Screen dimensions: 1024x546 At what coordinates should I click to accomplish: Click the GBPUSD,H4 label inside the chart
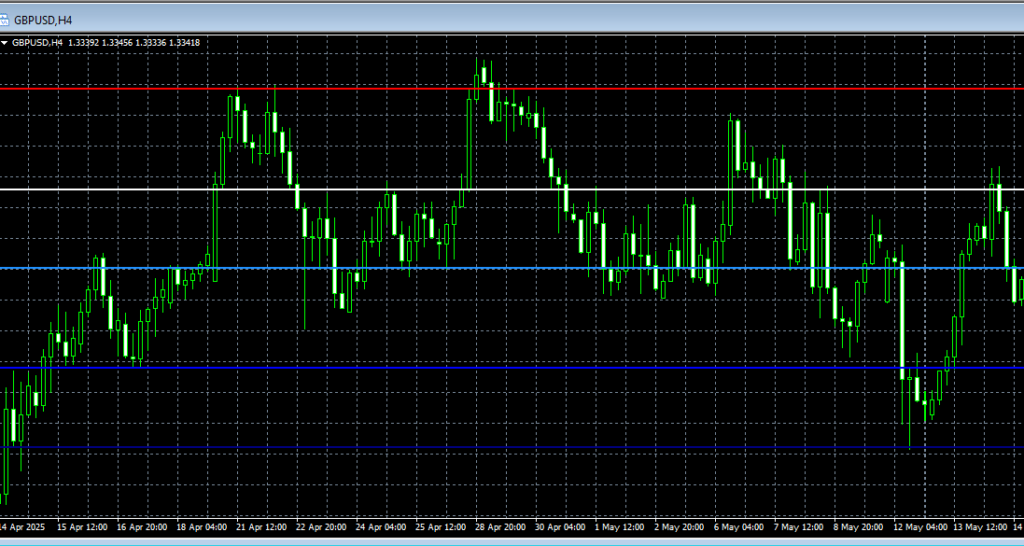[x=37, y=42]
